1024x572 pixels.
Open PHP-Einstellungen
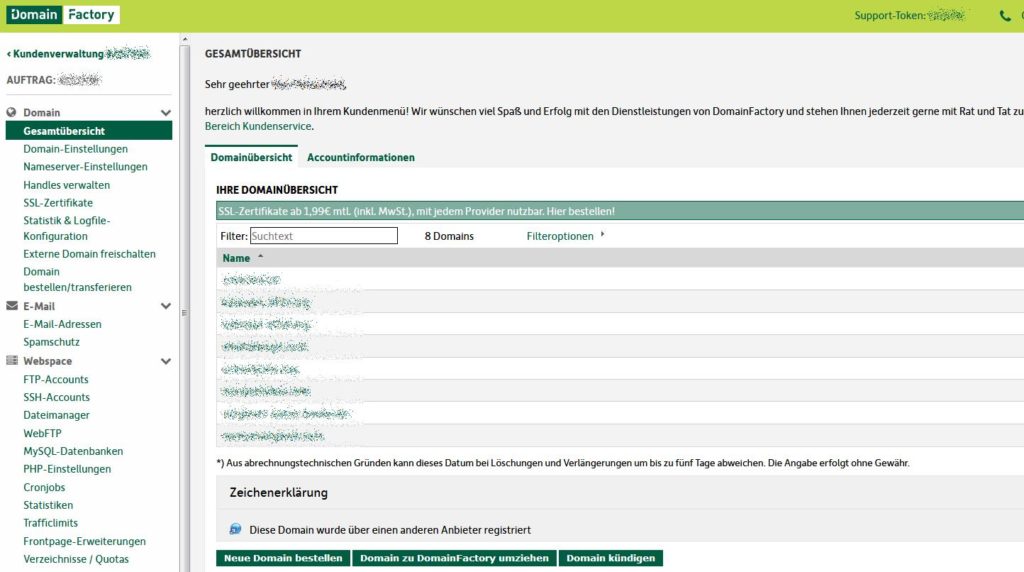(67, 469)
